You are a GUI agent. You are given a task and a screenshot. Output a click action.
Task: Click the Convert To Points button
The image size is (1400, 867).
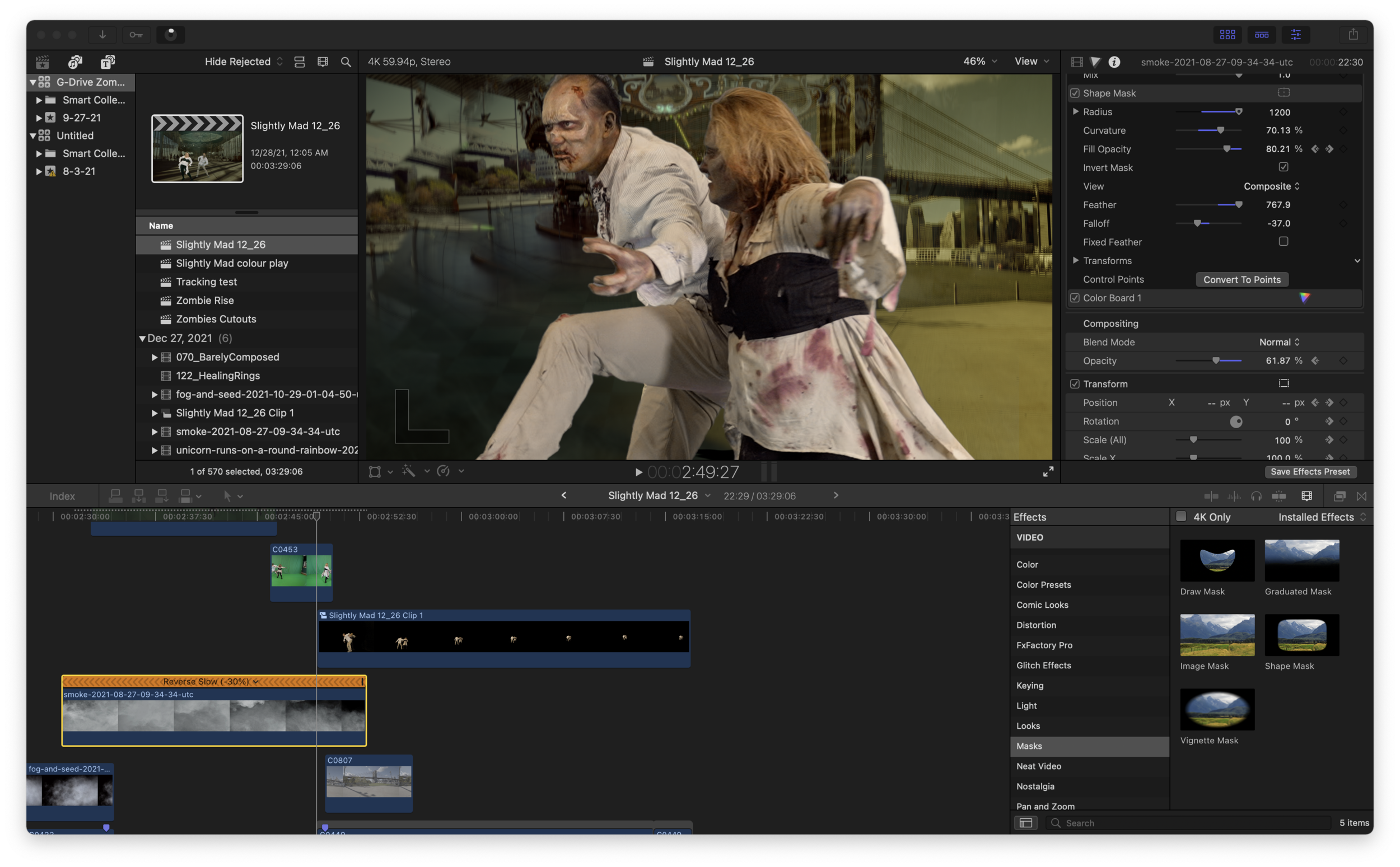(1242, 279)
